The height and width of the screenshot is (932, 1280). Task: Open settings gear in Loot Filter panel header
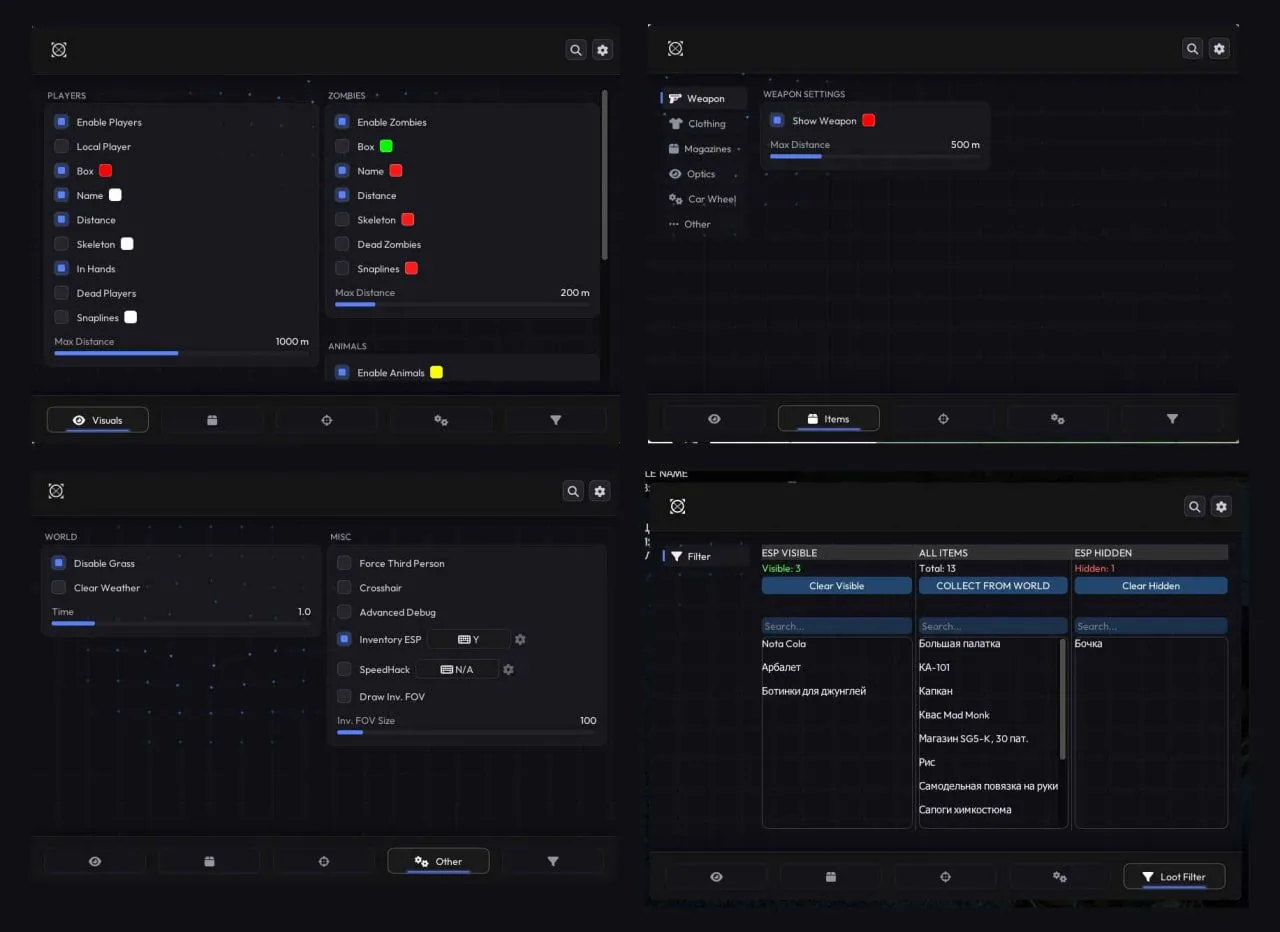click(1220, 507)
